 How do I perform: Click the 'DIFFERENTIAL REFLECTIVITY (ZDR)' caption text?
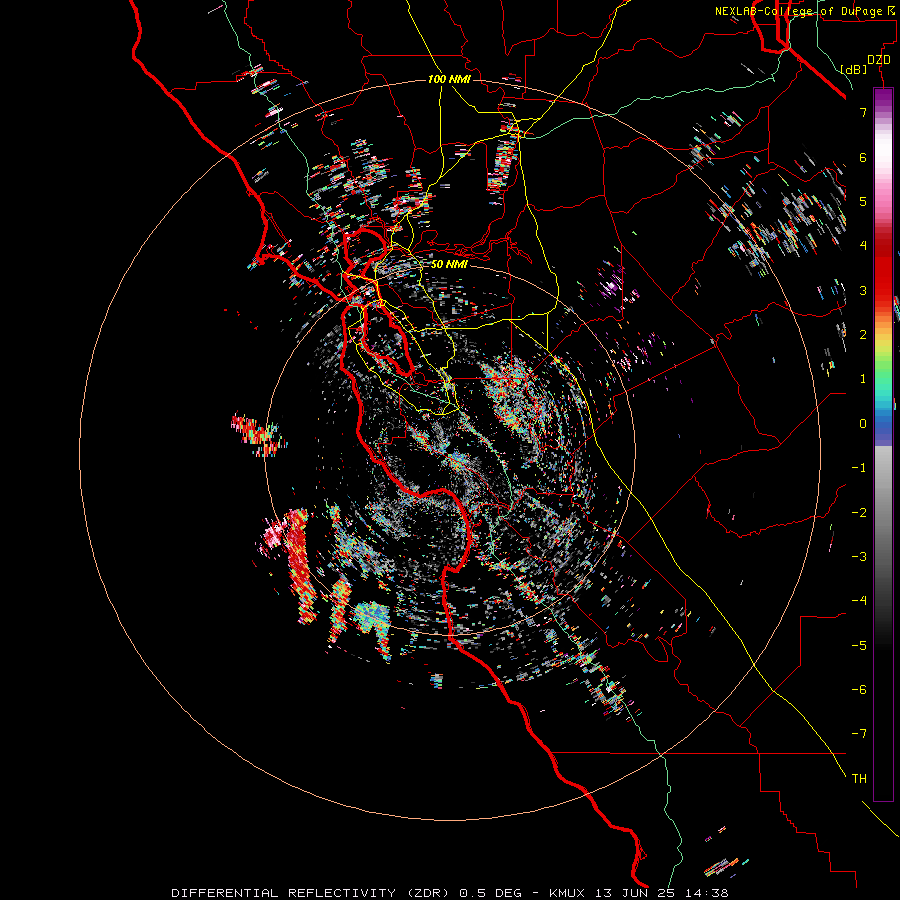(312, 893)
